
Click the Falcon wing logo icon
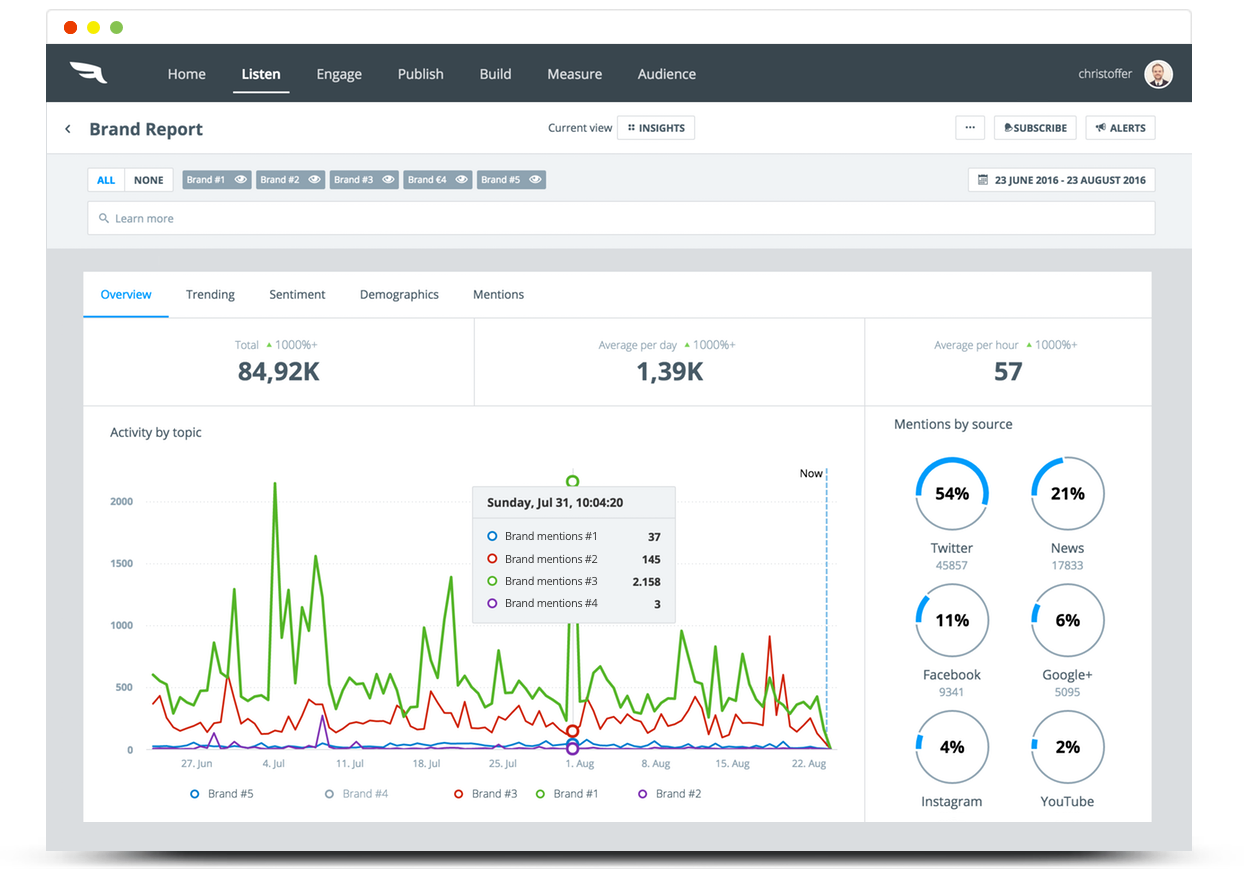pos(88,73)
